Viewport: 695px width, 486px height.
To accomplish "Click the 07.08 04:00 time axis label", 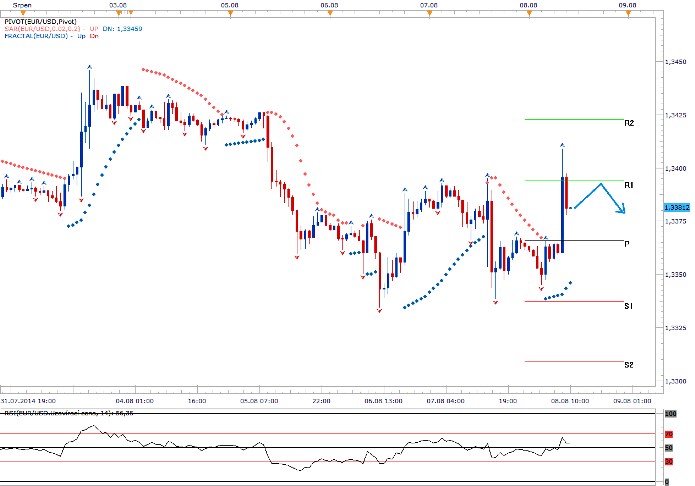I will click(x=446, y=401).
